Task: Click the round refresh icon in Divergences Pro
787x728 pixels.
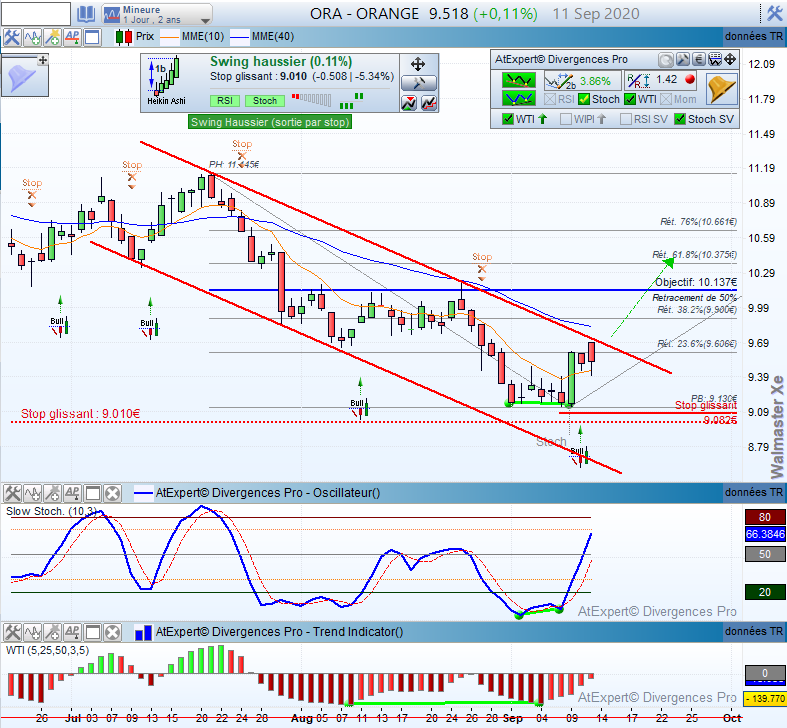Action: pyautogui.click(x=666, y=60)
